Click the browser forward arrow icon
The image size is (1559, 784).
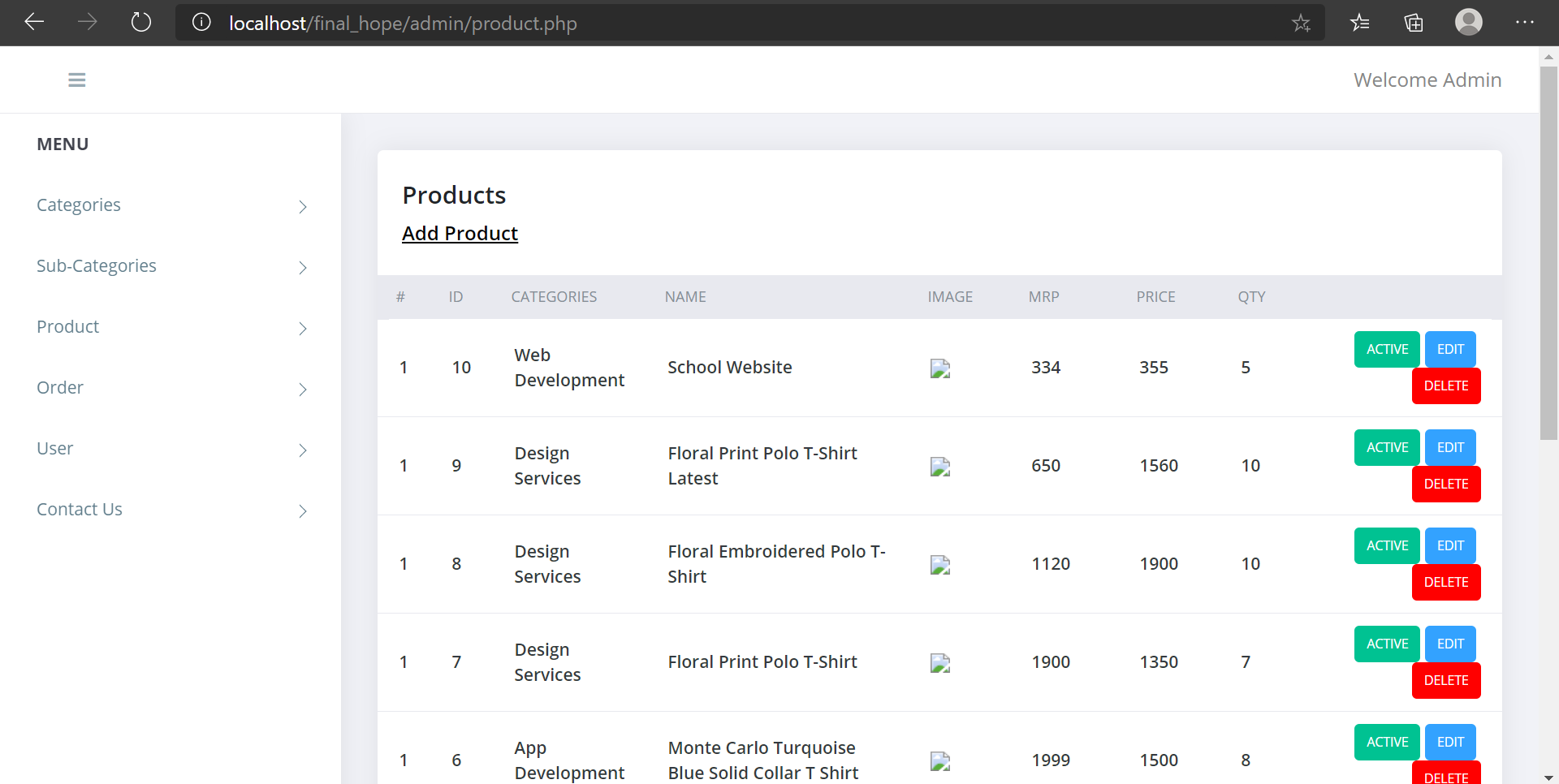pos(87,22)
